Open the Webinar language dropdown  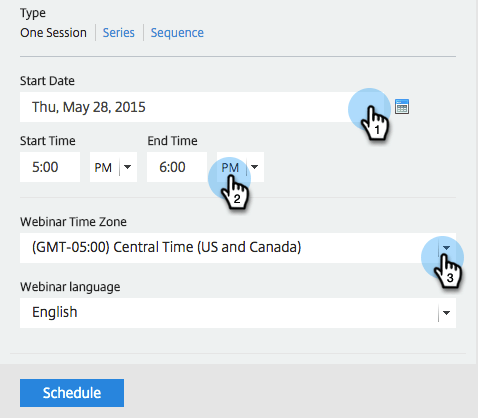click(238, 313)
